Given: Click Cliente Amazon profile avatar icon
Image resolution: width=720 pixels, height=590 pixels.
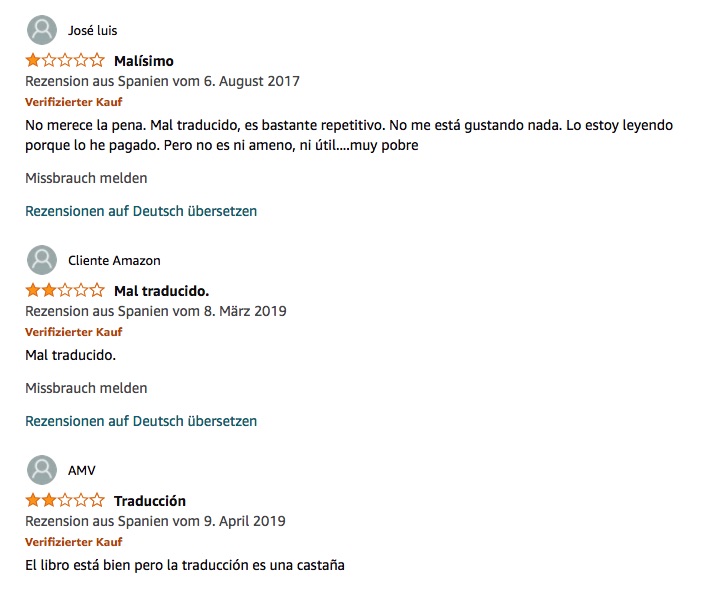Looking at the screenshot, I should pyautogui.click(x=42, y=260).
